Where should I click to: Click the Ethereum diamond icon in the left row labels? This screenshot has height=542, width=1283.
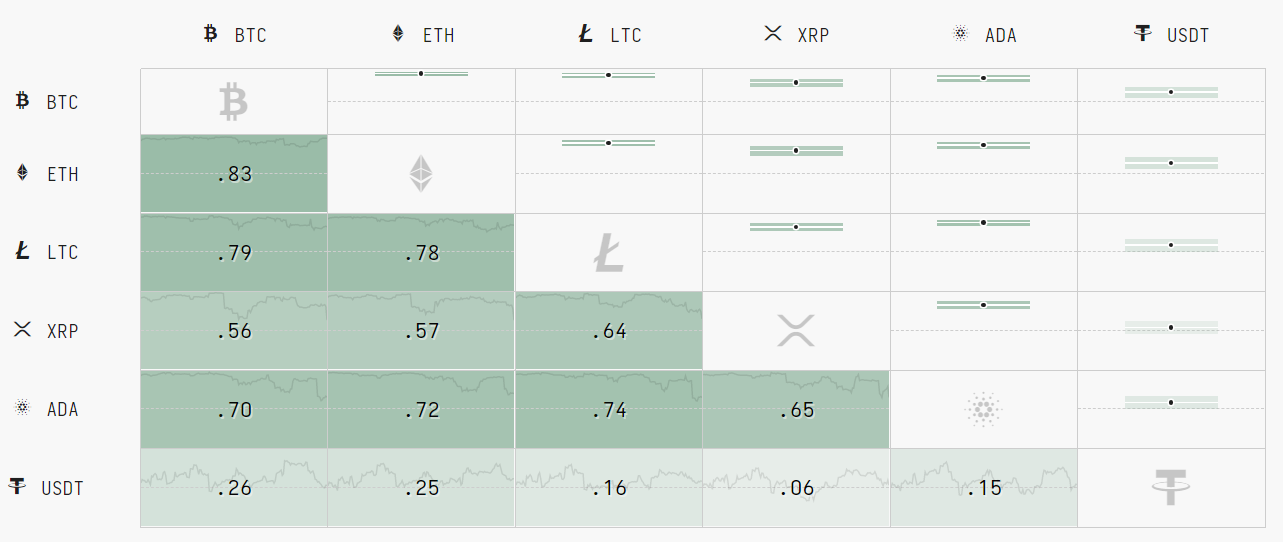point(22,173)
